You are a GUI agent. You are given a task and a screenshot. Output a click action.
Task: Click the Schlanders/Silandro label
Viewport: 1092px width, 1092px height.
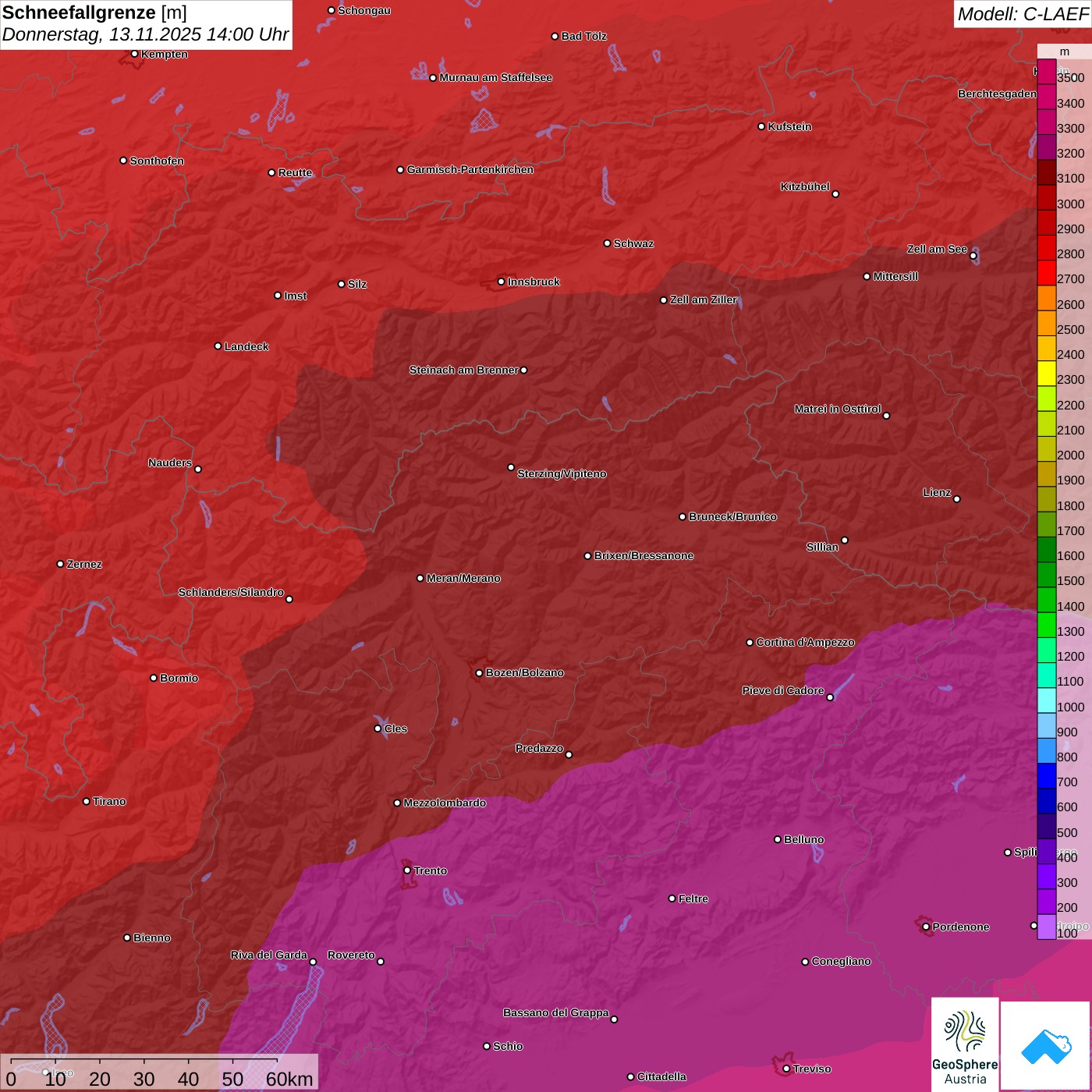pos(231,593)
